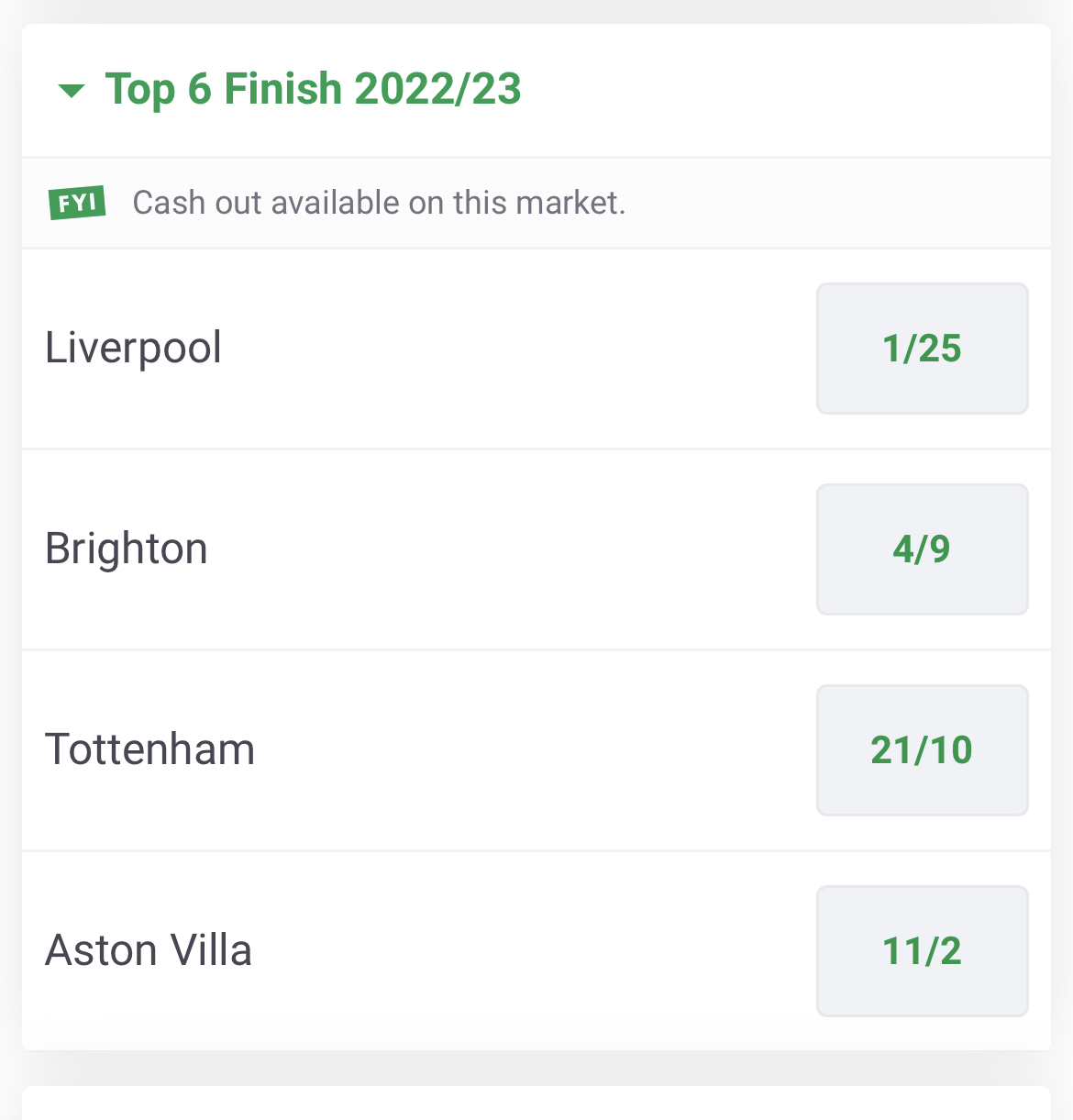Image resolution: width=1073 pixels, height=1120 pixels.
Task: Toggle the 21/10 price selection
Action: [922, 750]
